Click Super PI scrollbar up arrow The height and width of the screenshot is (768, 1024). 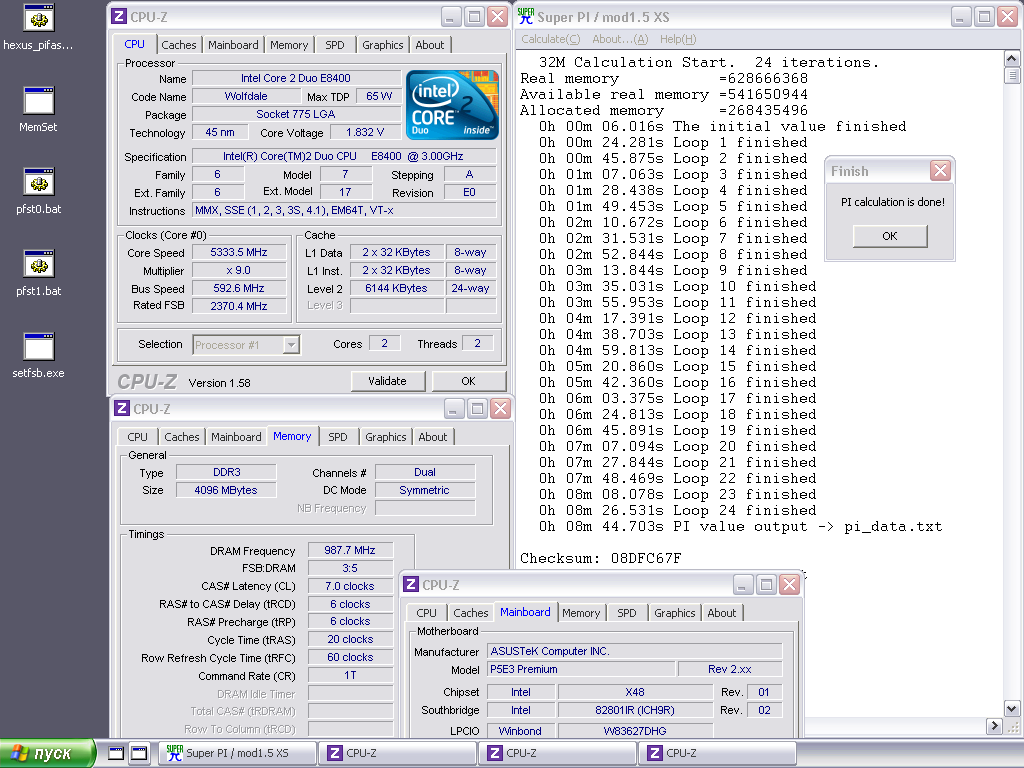pos(1012,59)
